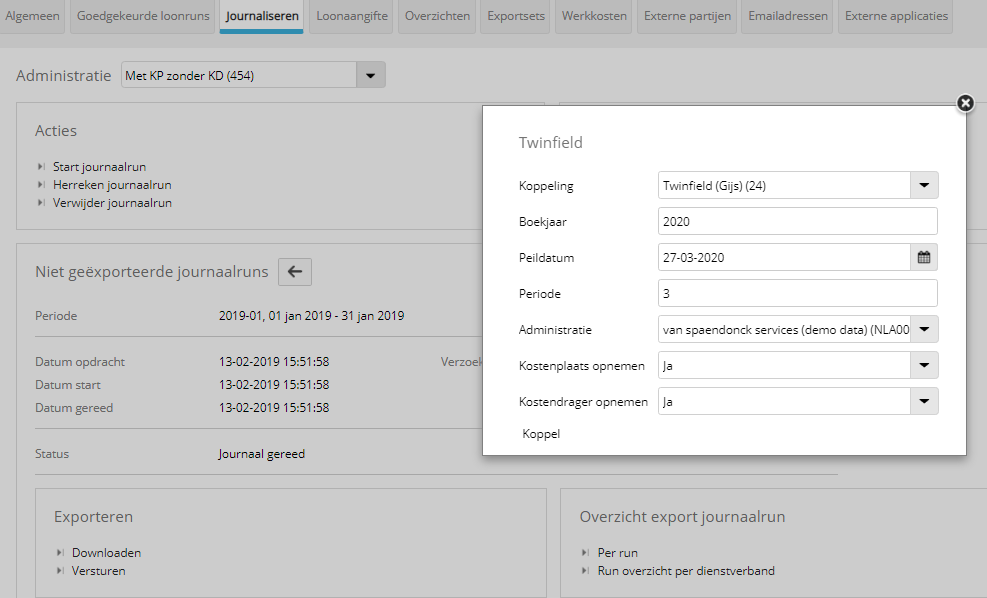
Task: Click the Journaal gereed status text
Action: (x=262, y=454)
